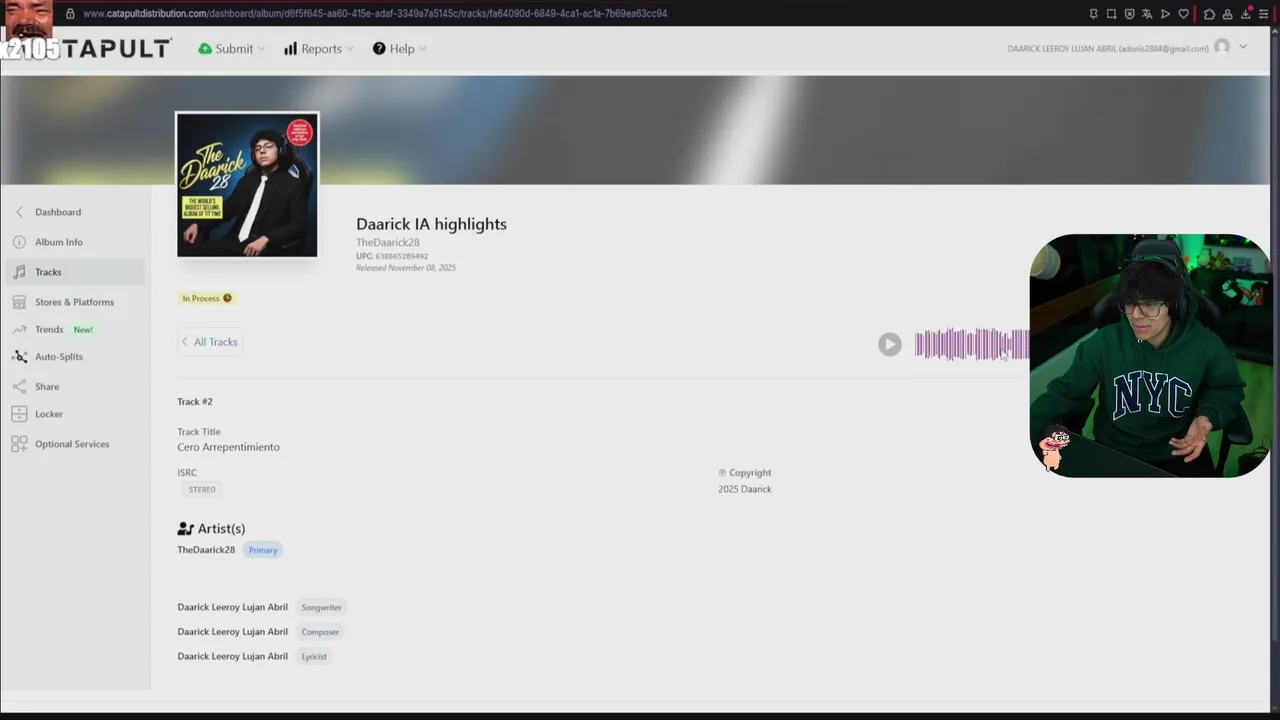Open the Dashboard sidebar link
Viewport: 1280px width, 720px height.
coord(58,212)
